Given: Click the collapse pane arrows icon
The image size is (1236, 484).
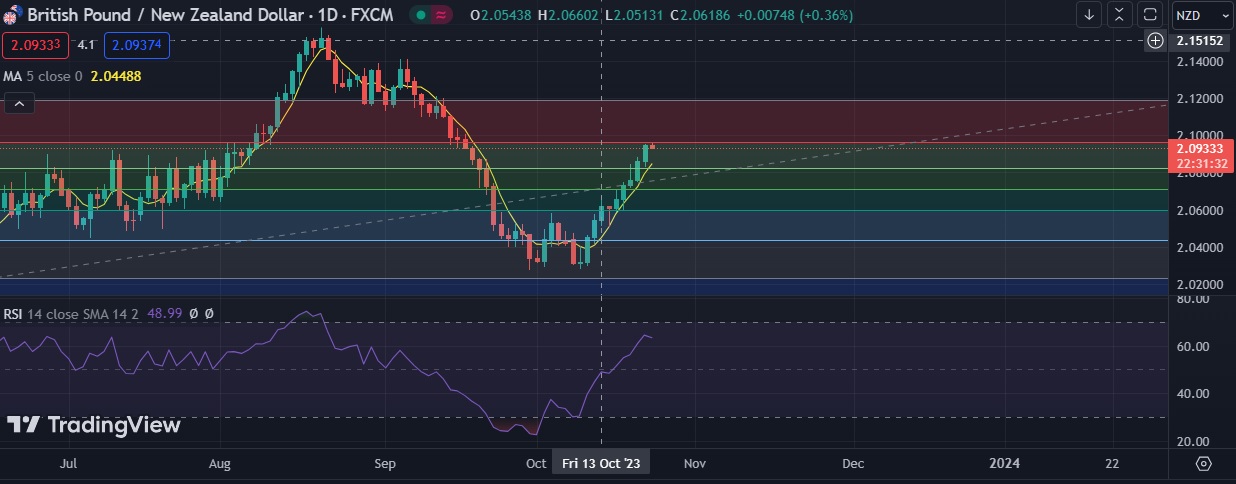Looking at the screenshot, I should pos(1119,15).
